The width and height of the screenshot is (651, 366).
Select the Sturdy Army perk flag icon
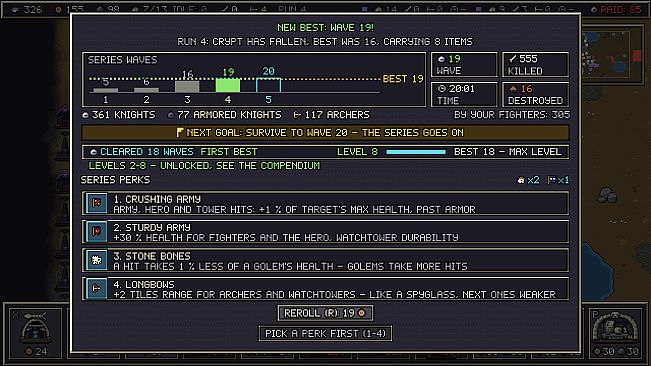(96, 232)
